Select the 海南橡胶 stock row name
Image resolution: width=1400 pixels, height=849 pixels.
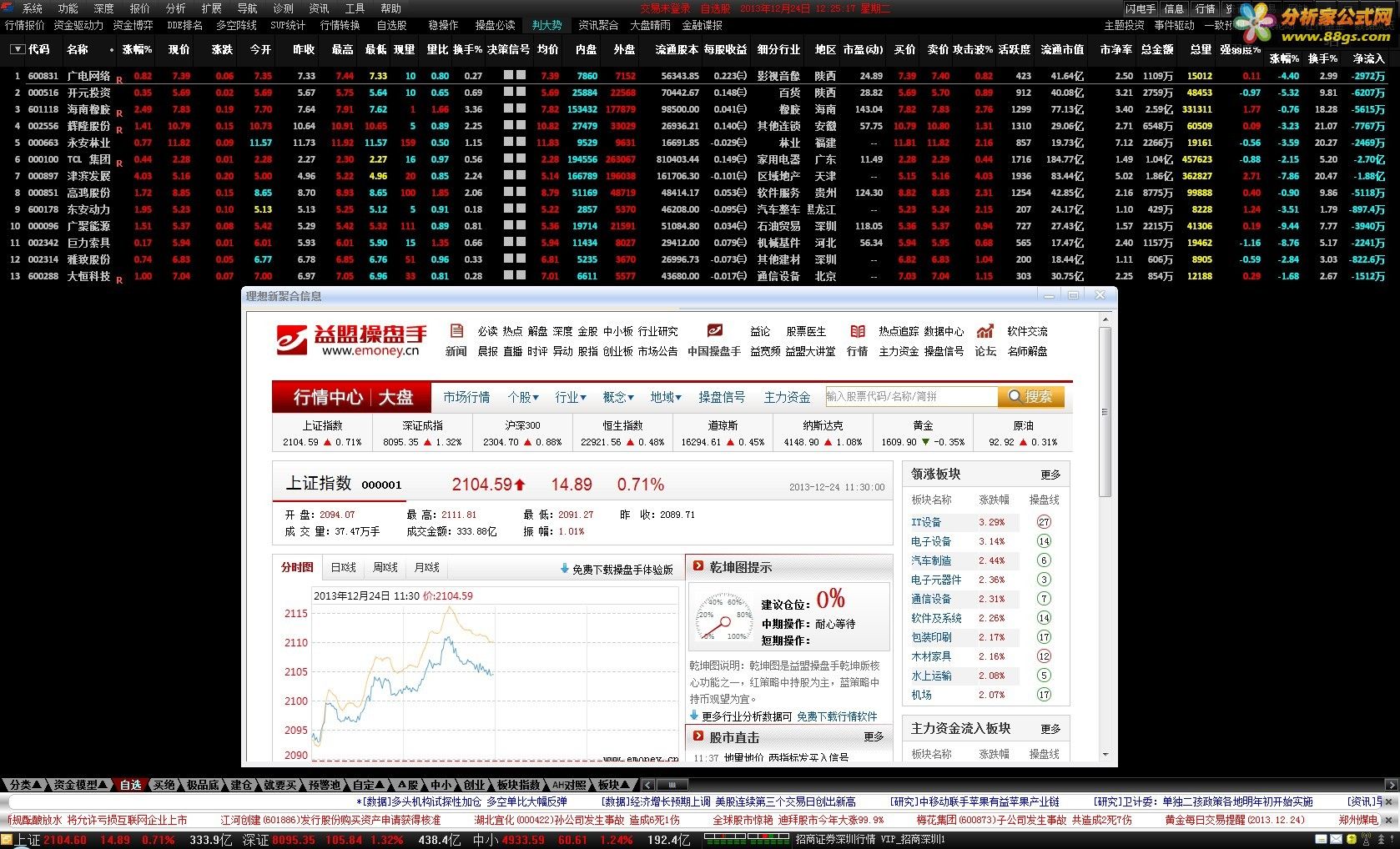(x=88, y=109)
